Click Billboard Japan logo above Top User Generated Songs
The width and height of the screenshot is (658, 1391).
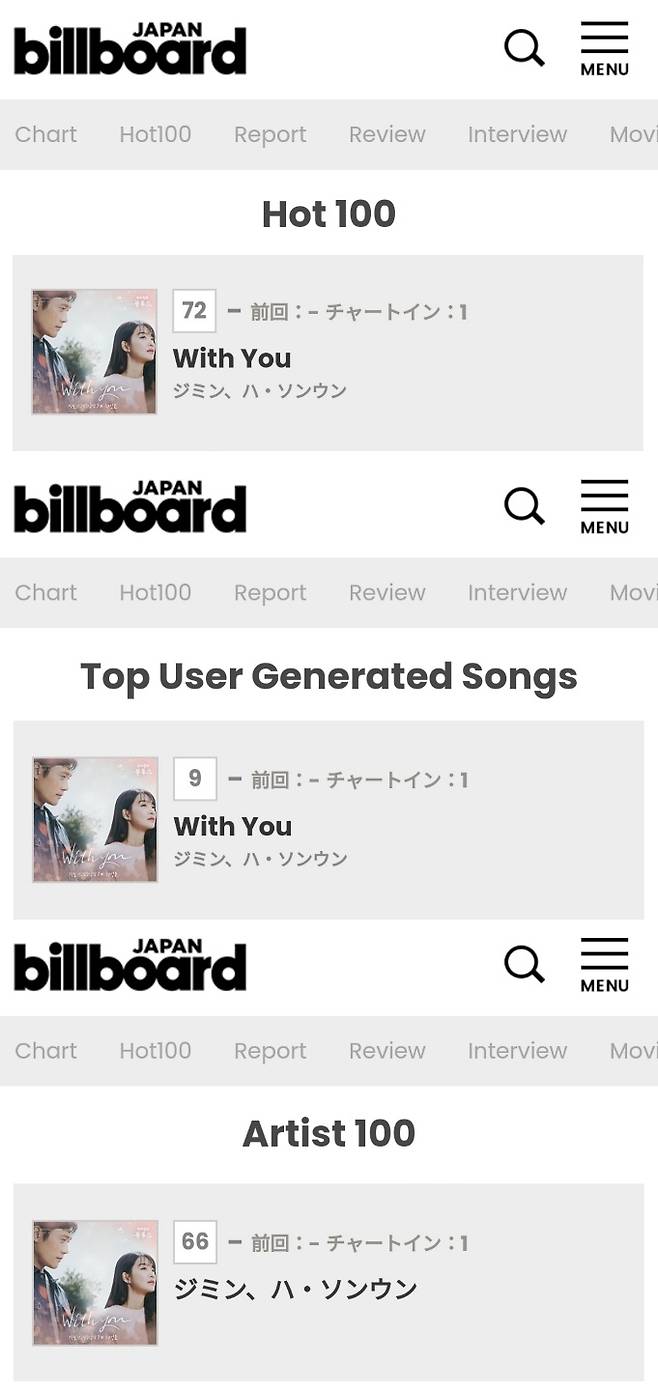[130, 507]
